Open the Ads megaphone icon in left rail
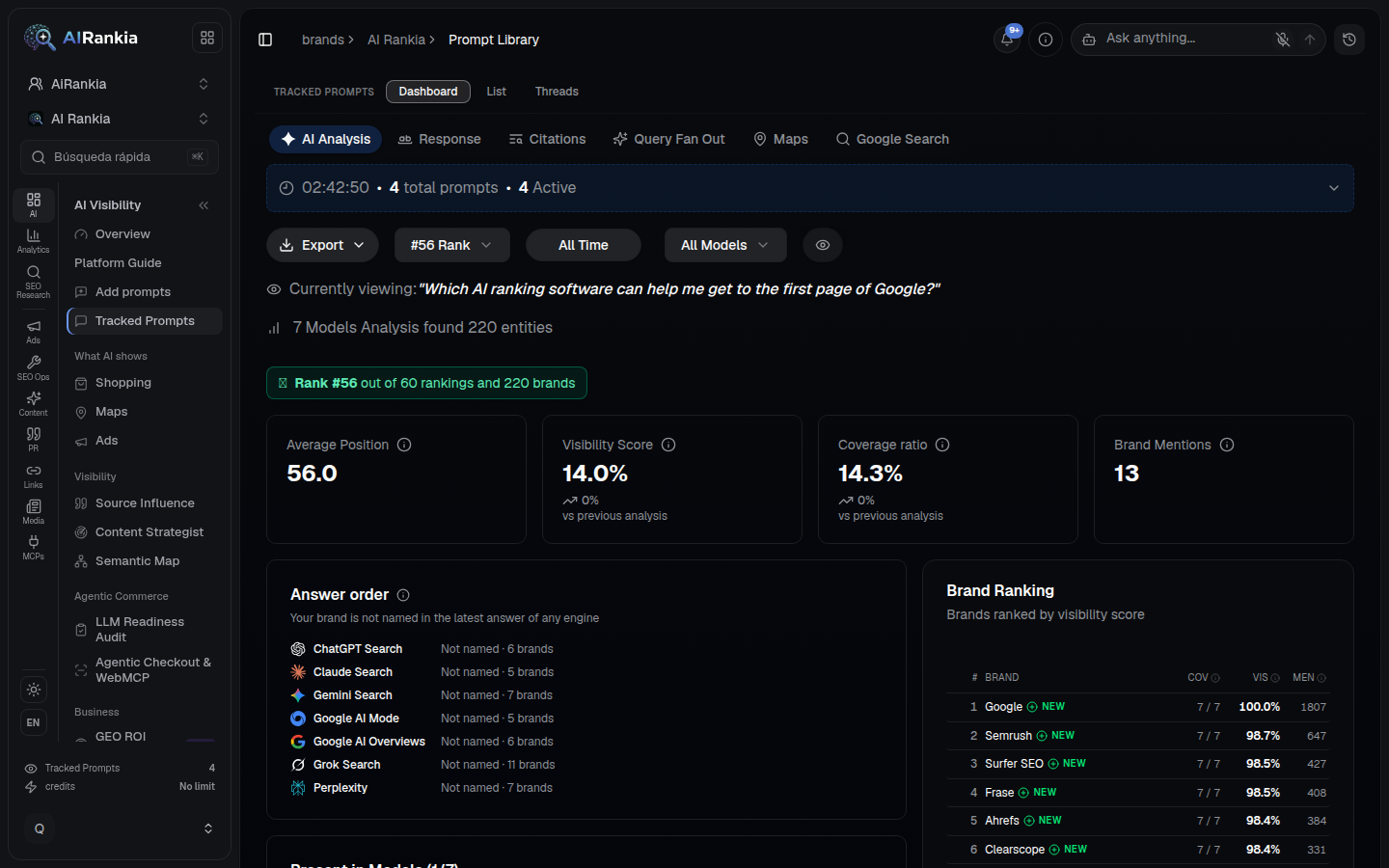The height and width of the screenshot is (868, 1389). pyautogui.click(x=33, y=332)
